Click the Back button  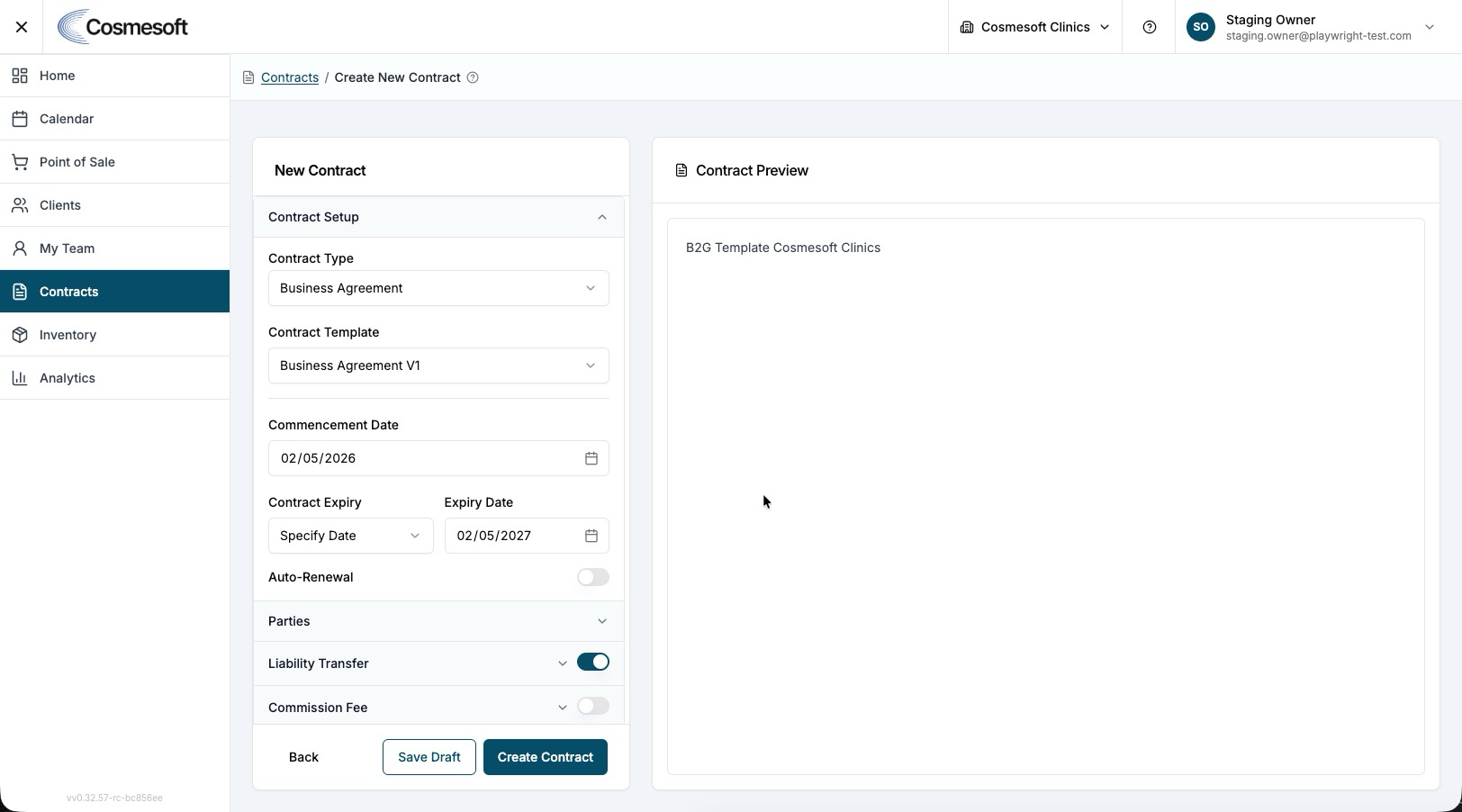pos(303,757)
